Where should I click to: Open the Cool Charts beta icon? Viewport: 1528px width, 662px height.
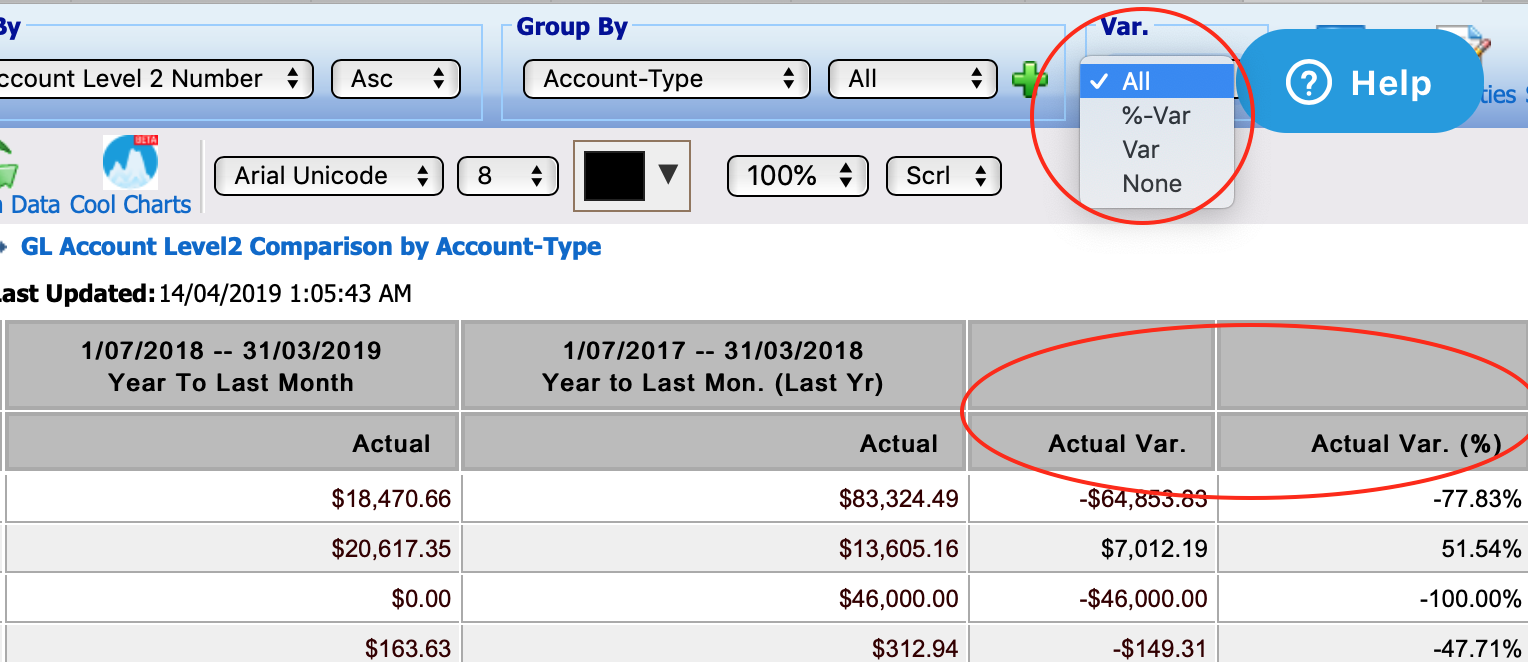point(131,163)
